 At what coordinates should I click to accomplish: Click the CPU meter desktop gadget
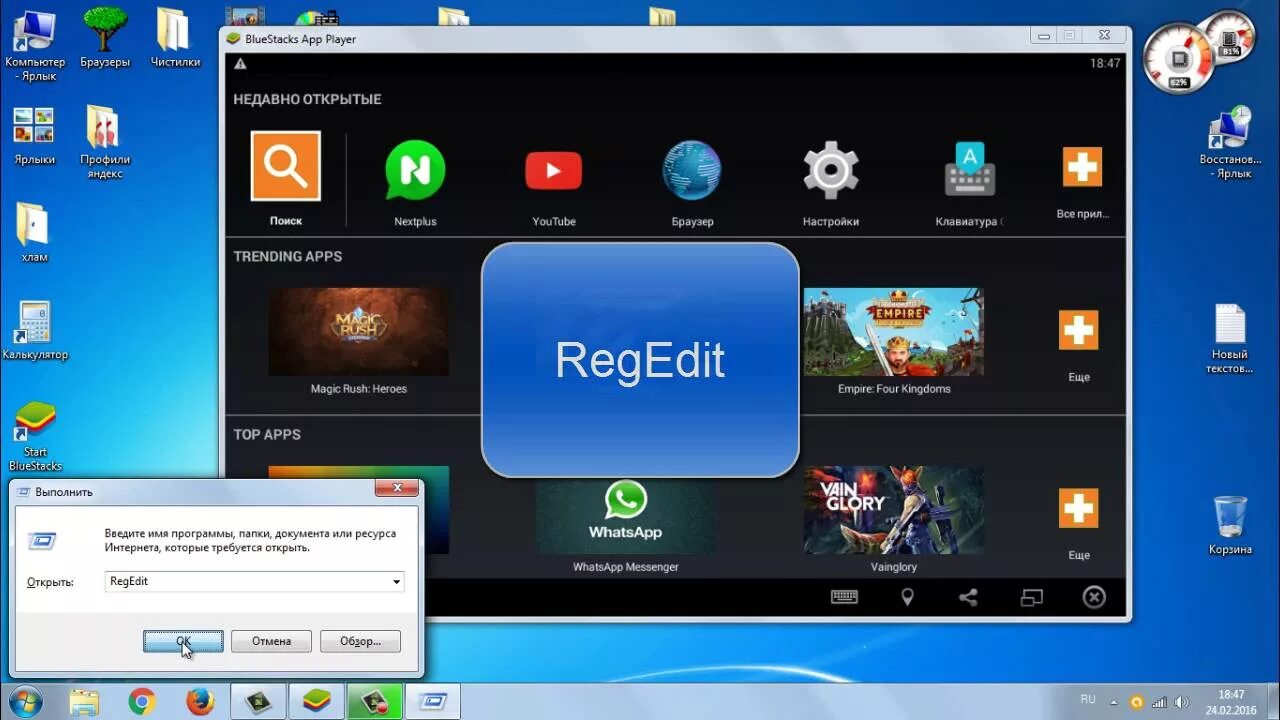tap(1178, 57)
